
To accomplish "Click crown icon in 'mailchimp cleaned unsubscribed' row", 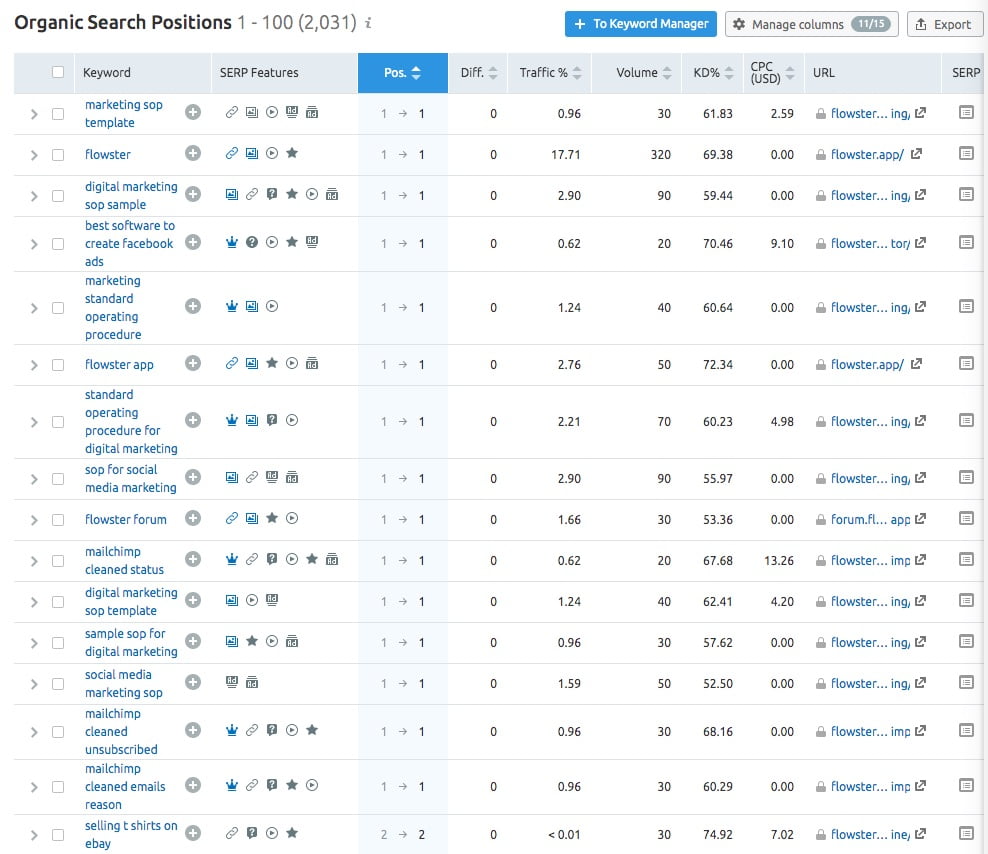I will tap(232, 730).
